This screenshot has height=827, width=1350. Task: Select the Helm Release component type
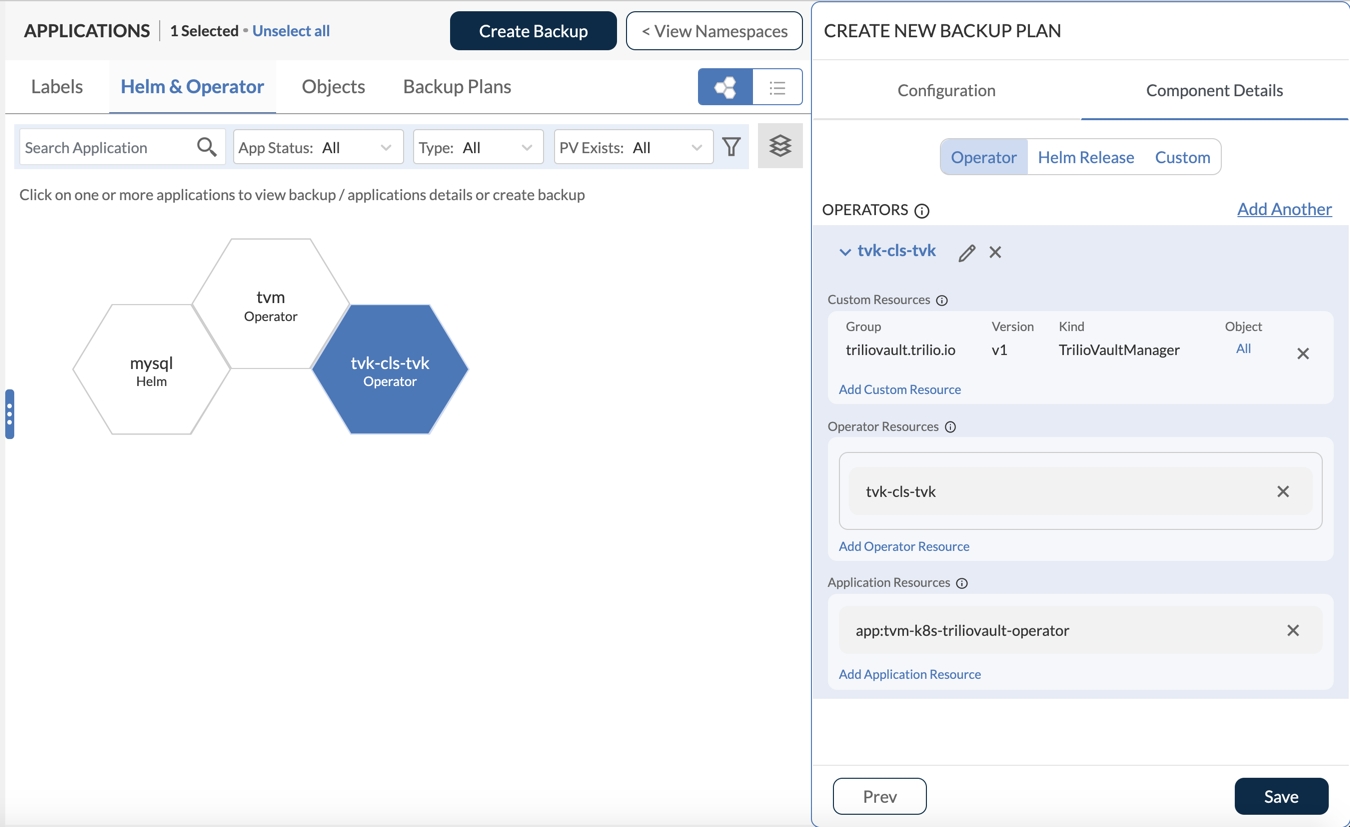click(x=1085, y=157)
